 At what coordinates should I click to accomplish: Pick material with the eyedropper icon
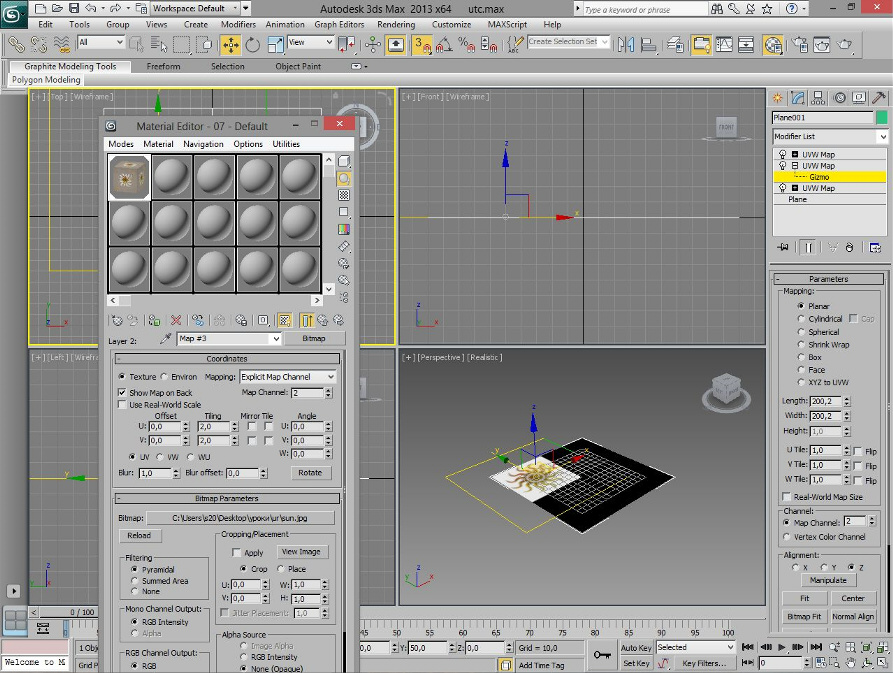[x=165, y=339]
